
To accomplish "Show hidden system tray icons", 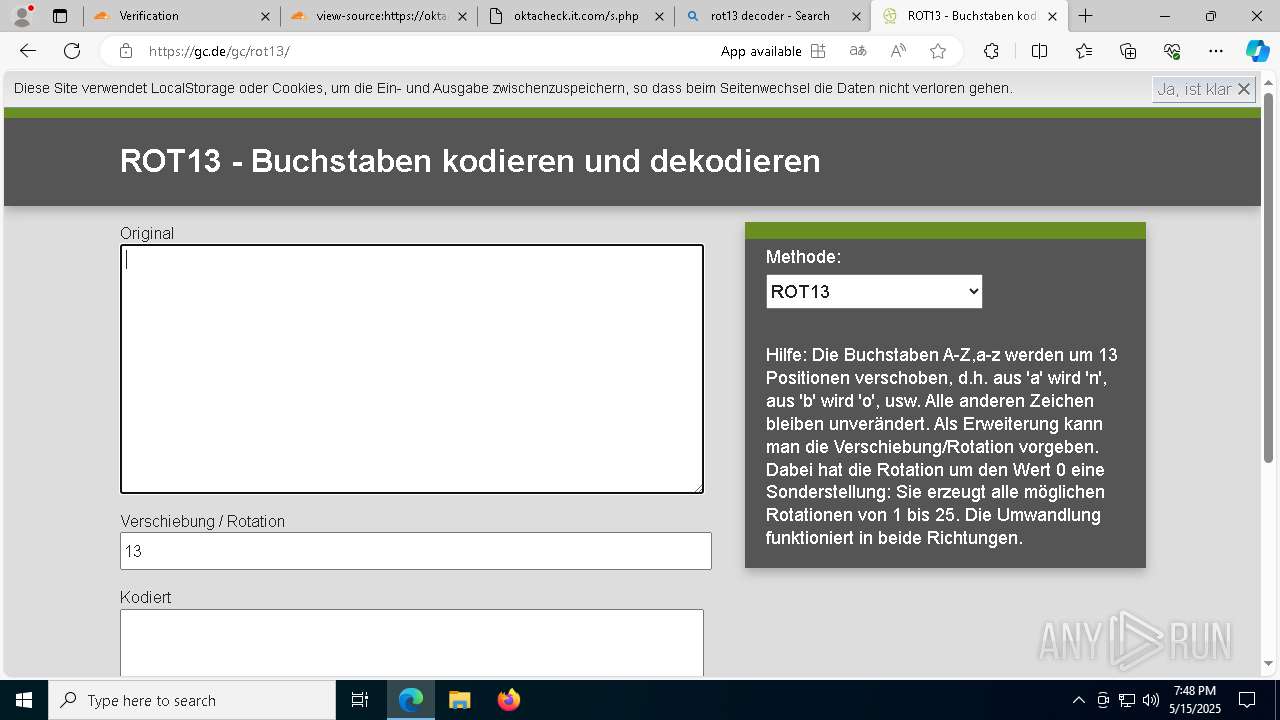I will tap(1078, 700).
